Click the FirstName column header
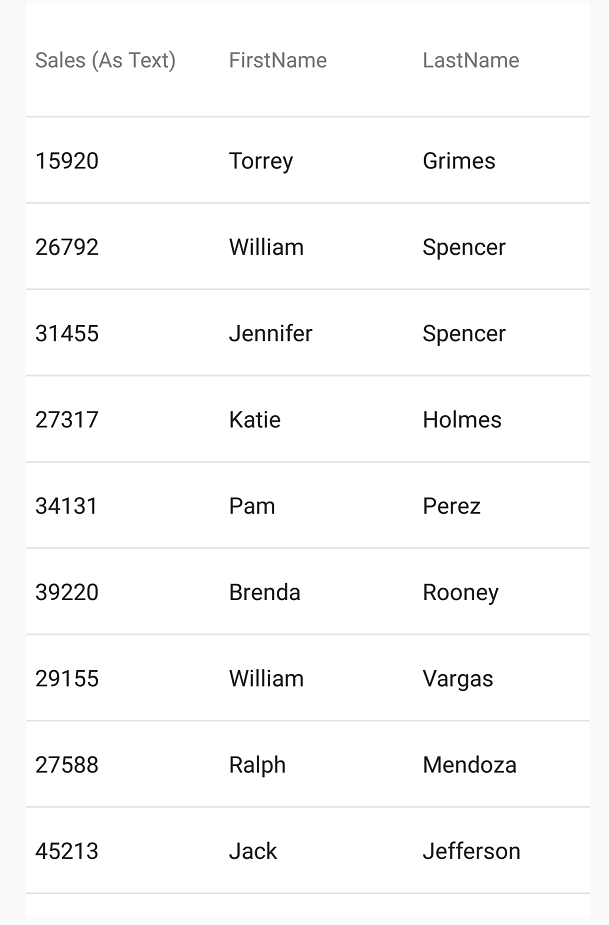 click(278, 60)
